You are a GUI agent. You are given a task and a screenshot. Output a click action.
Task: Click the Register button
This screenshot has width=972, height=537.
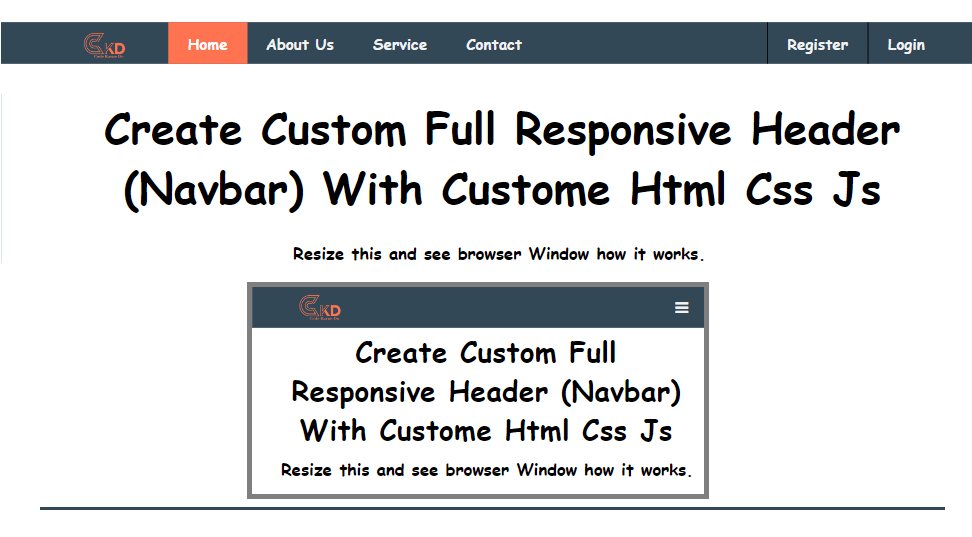(x=817, y=44)
